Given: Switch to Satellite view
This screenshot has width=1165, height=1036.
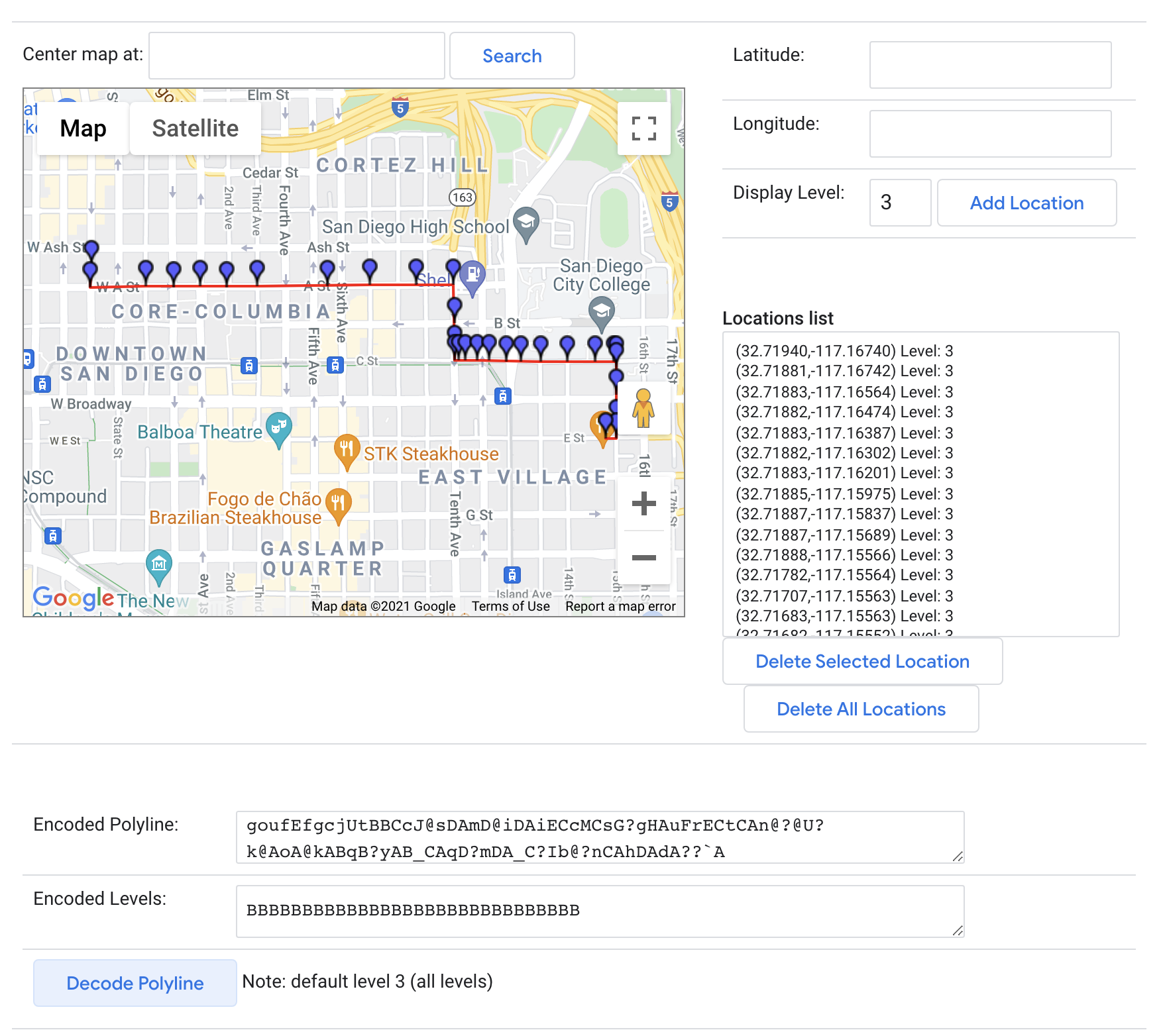Looking at the screenshot, I should coord(195,128).
